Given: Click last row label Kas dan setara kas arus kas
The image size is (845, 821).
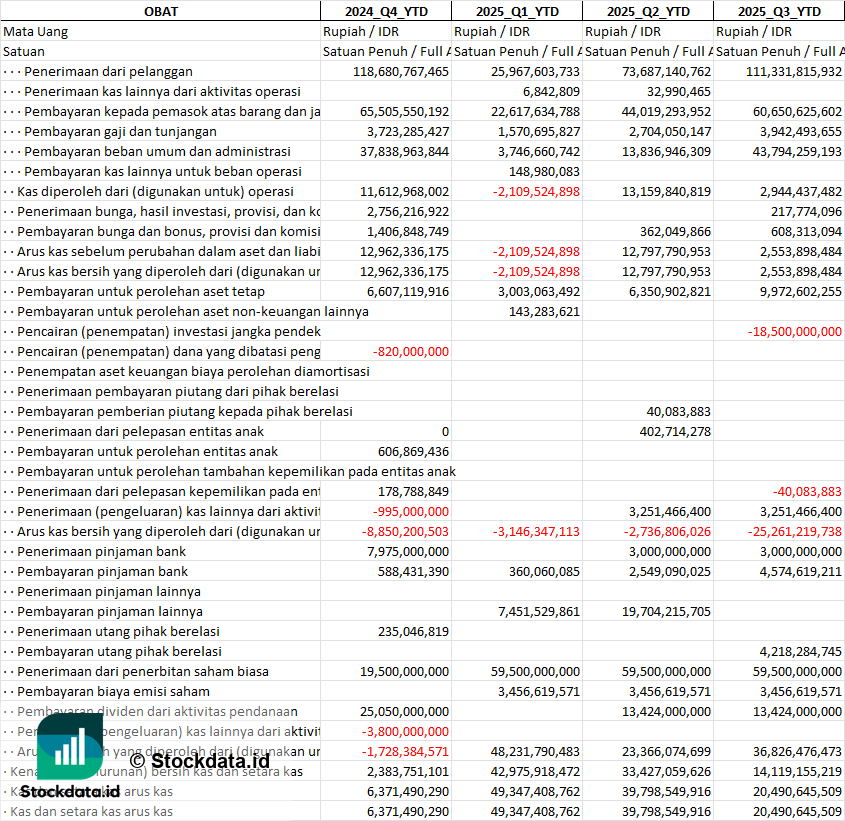Looking at the screenshot, I should pyautogui.click(x=92, y=810).
